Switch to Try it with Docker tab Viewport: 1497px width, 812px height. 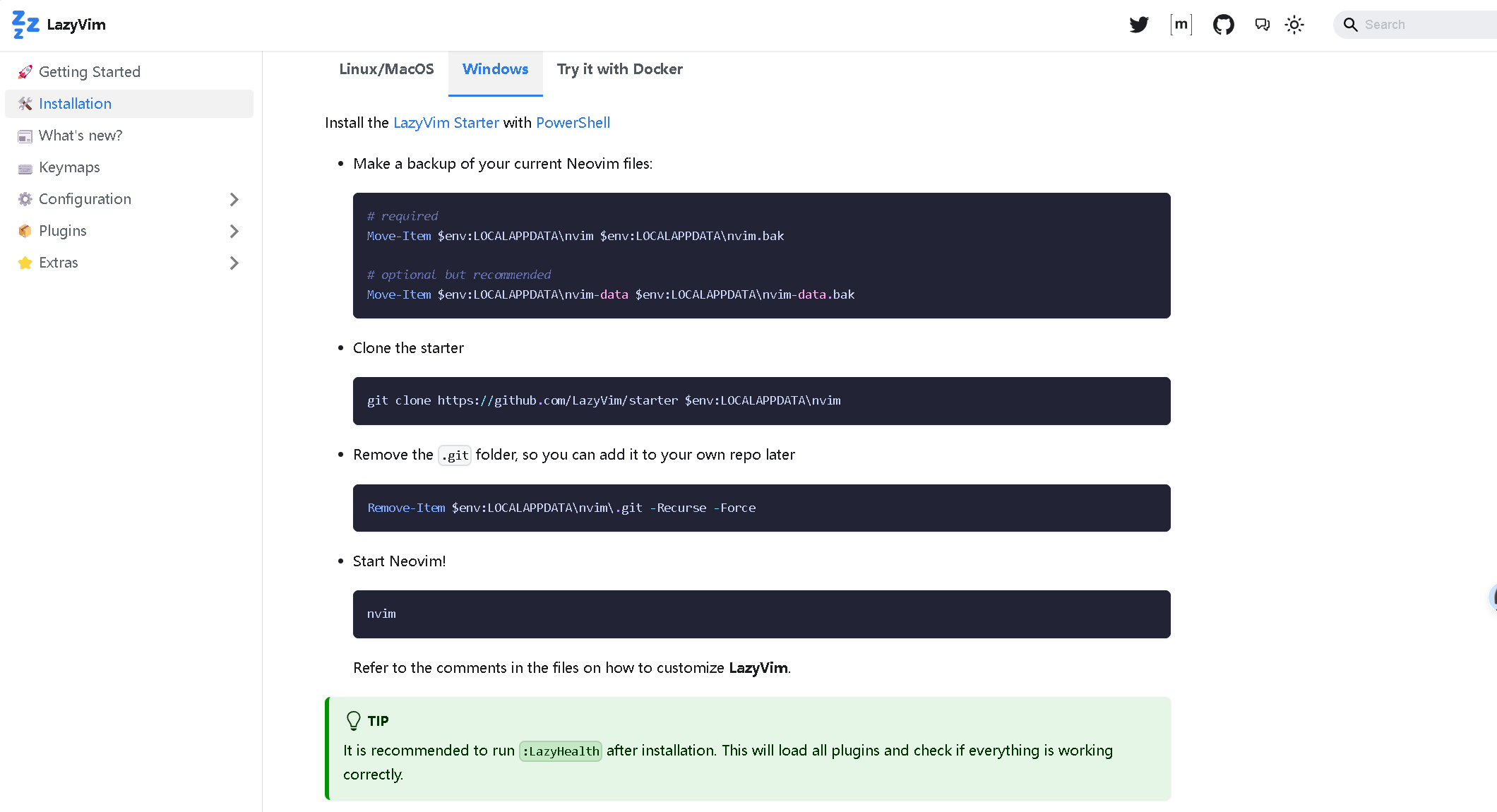pos(619,69)
